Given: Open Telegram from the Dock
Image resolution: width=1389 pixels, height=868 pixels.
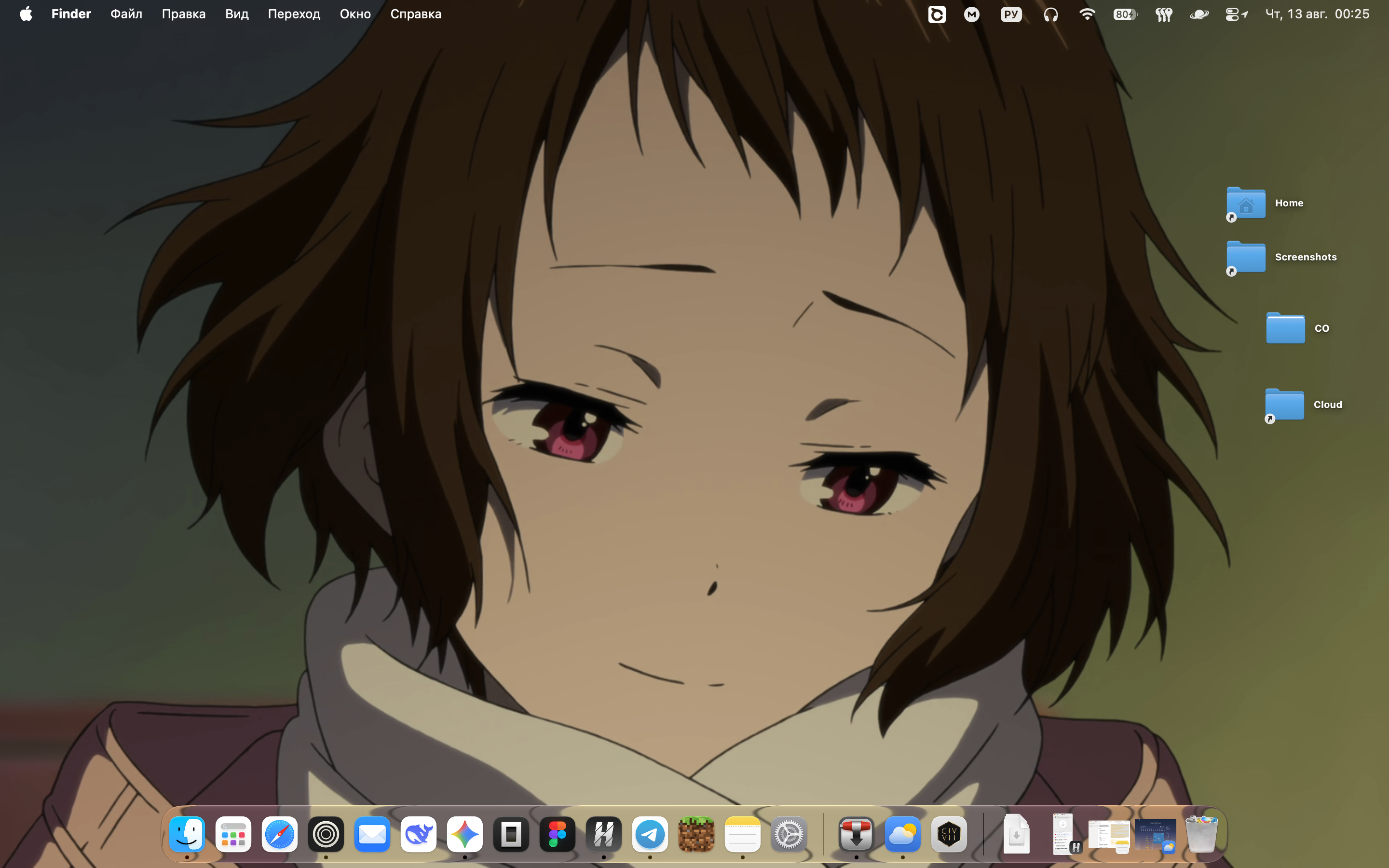Looking at the screenshot, I should click(x=650, y=834).
